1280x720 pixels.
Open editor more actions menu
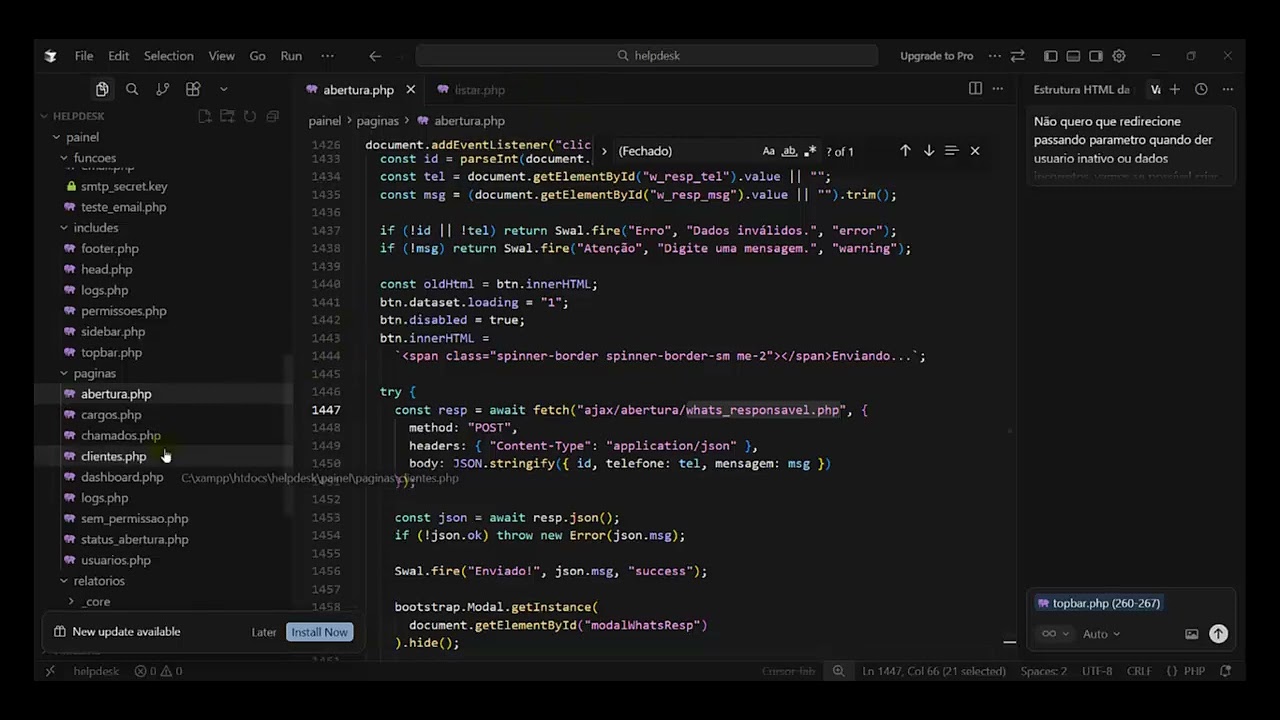click(x=997, y=90)
